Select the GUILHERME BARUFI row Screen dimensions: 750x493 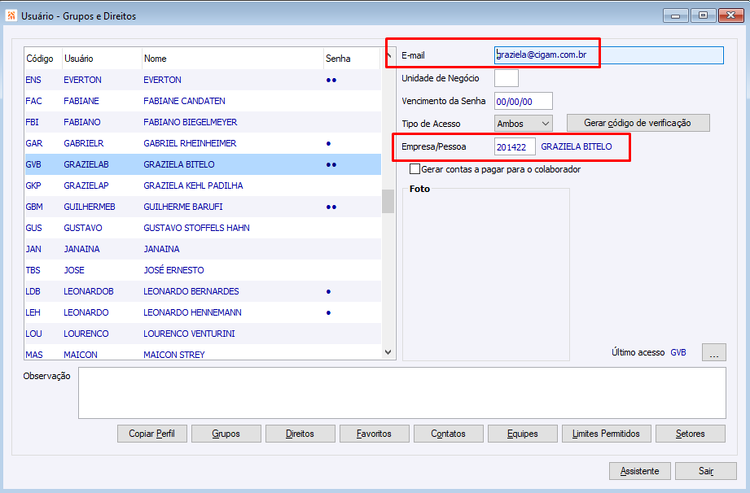[203, 207]
